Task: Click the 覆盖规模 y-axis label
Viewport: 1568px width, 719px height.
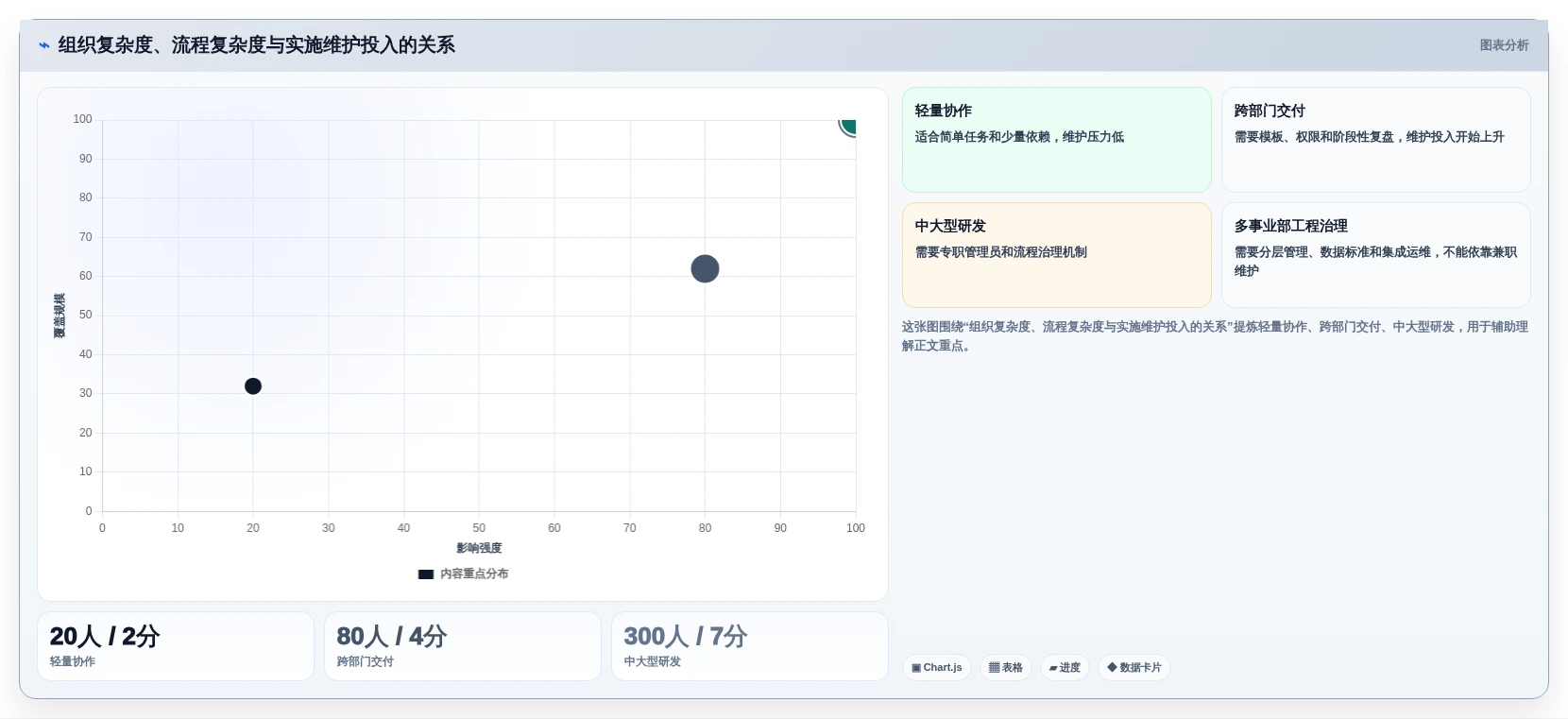Action: pos(60,316)
